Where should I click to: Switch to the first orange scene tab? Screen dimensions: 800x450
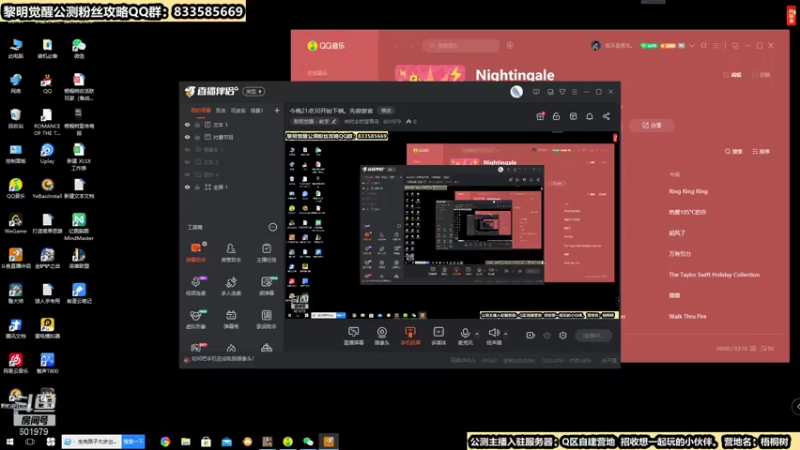tap(201, 110)
